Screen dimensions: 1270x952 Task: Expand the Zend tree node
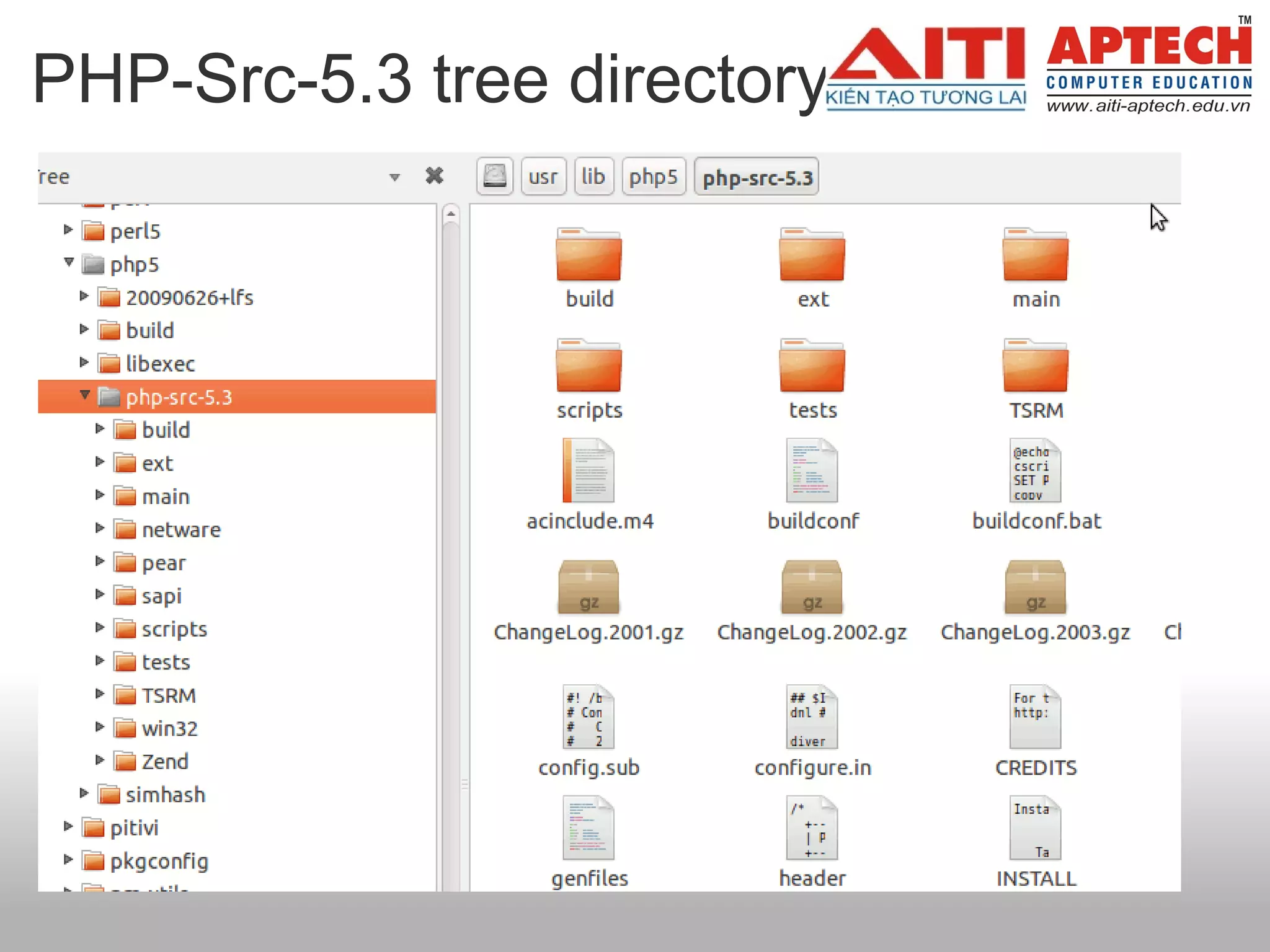(x=100, y=760)
